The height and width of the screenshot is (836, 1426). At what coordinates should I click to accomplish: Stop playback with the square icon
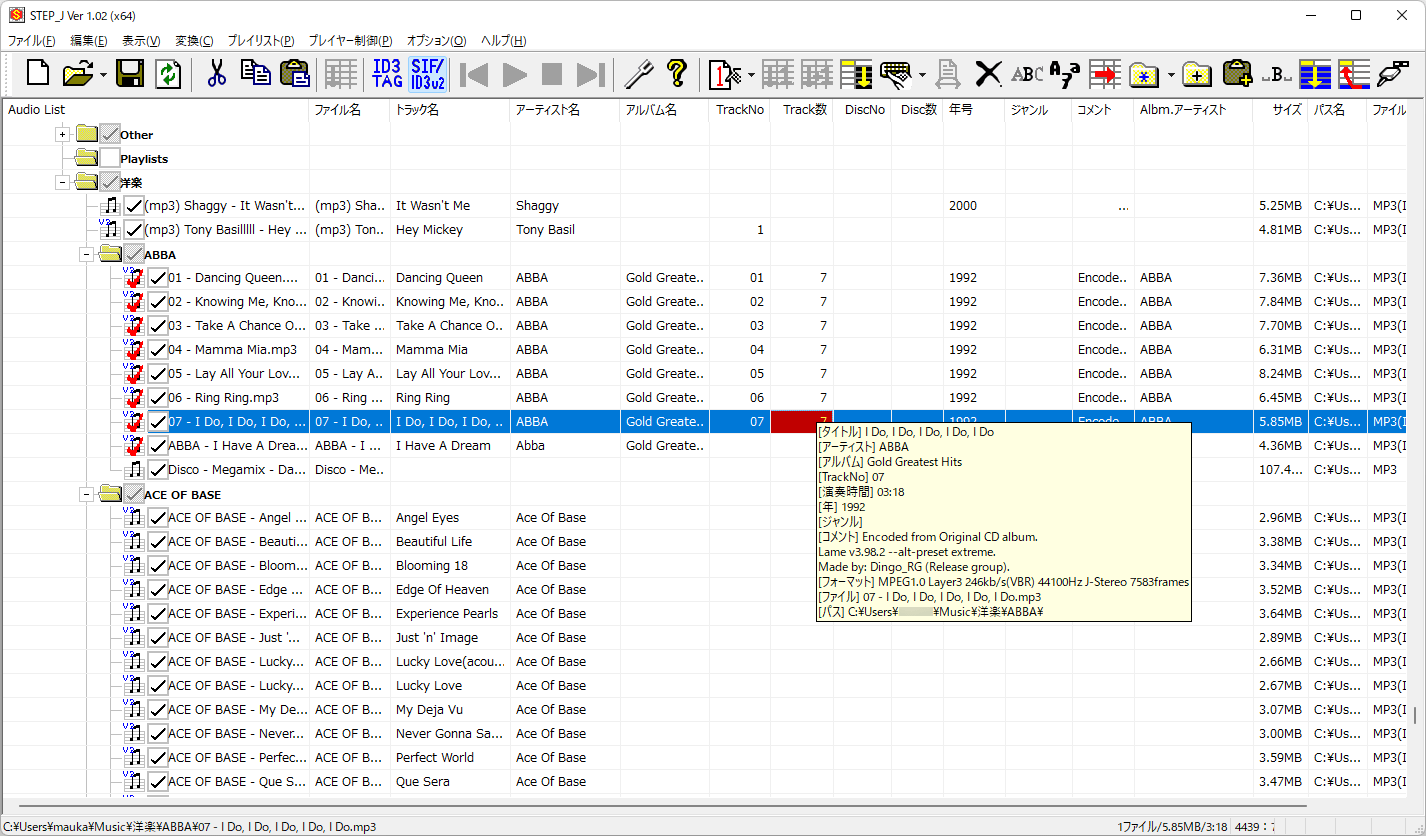click(552, 73)
